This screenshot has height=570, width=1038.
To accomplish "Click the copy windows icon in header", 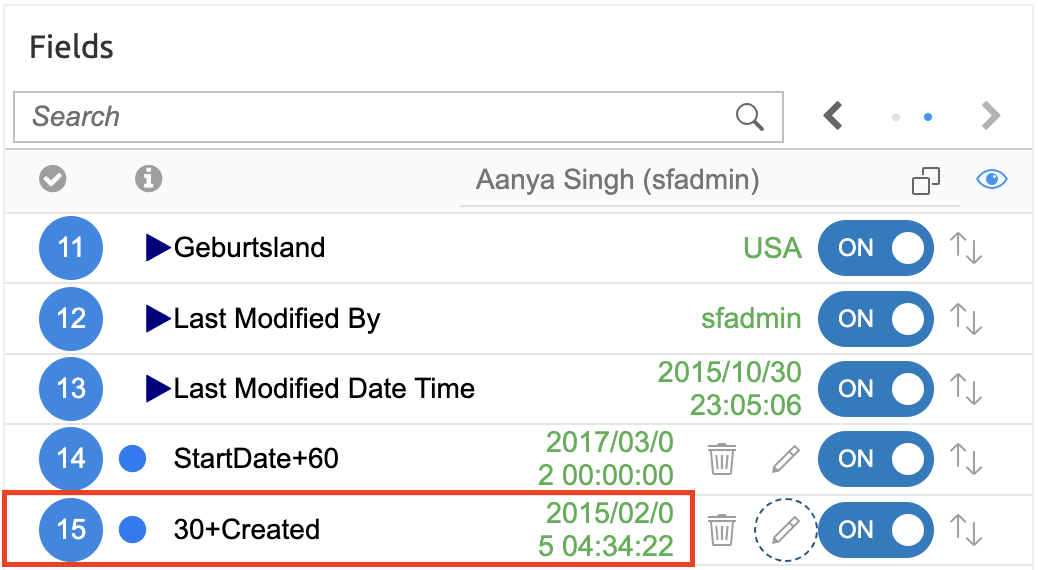I will click(x=926, y=181).
